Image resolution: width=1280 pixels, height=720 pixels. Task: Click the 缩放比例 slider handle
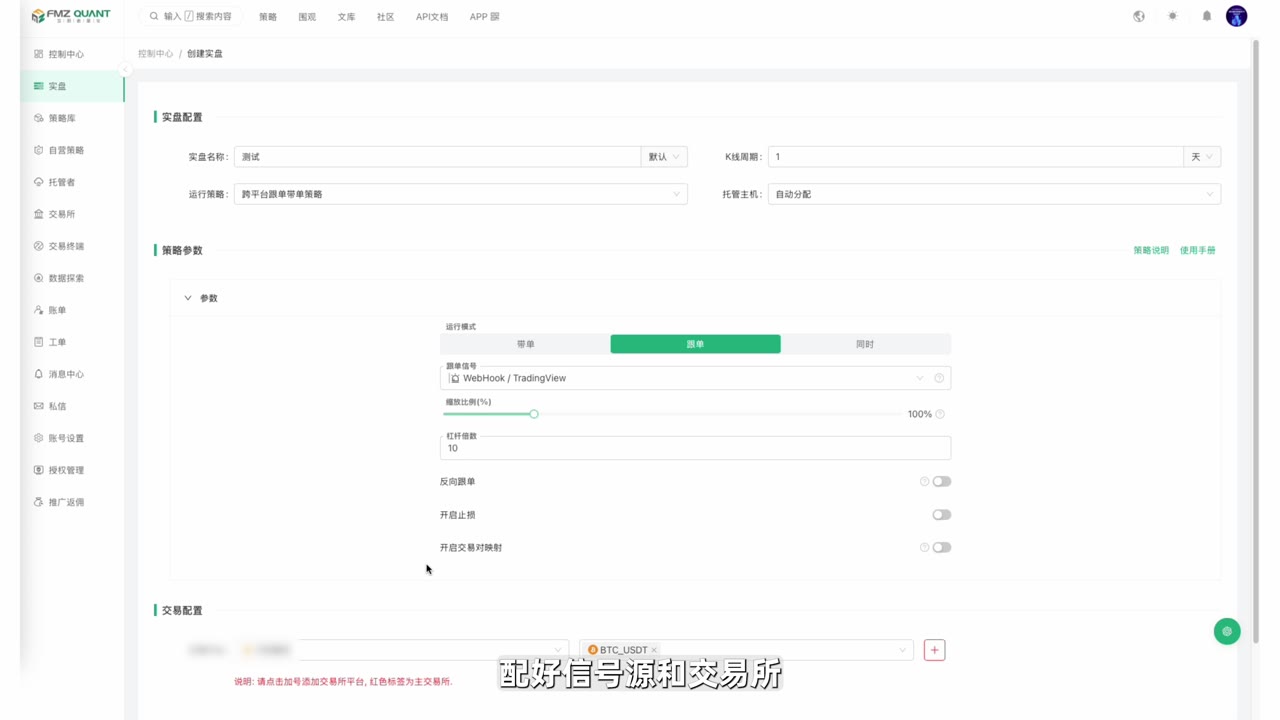coord(534,414)
